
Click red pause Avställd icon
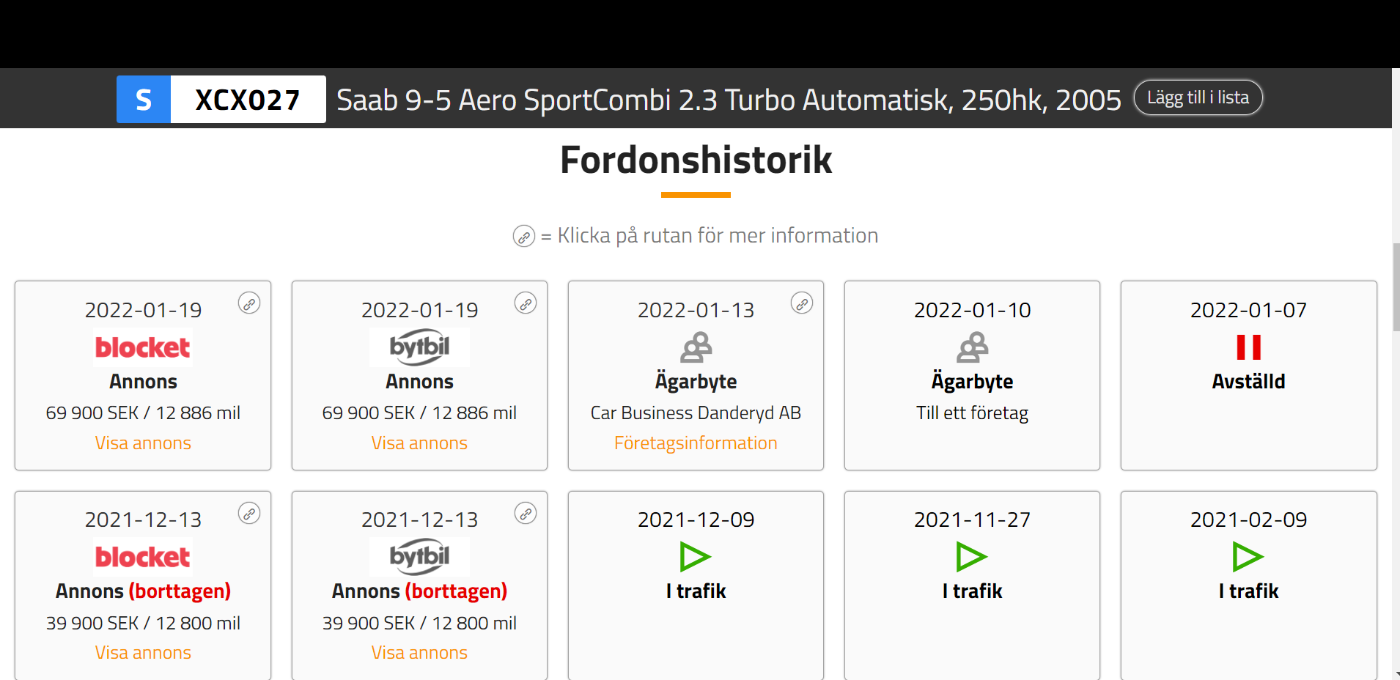(1248, 347)
